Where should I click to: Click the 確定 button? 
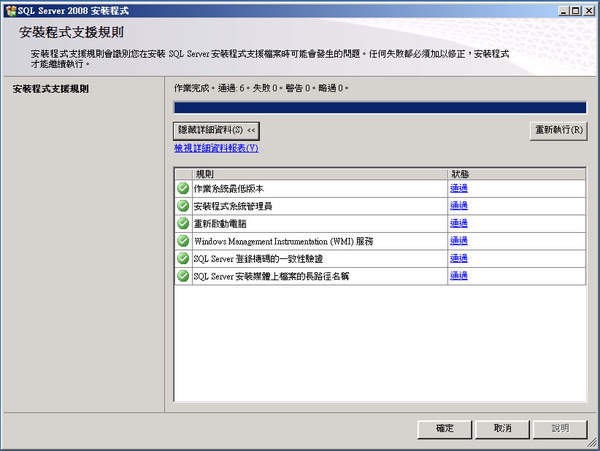coord(445,429)
